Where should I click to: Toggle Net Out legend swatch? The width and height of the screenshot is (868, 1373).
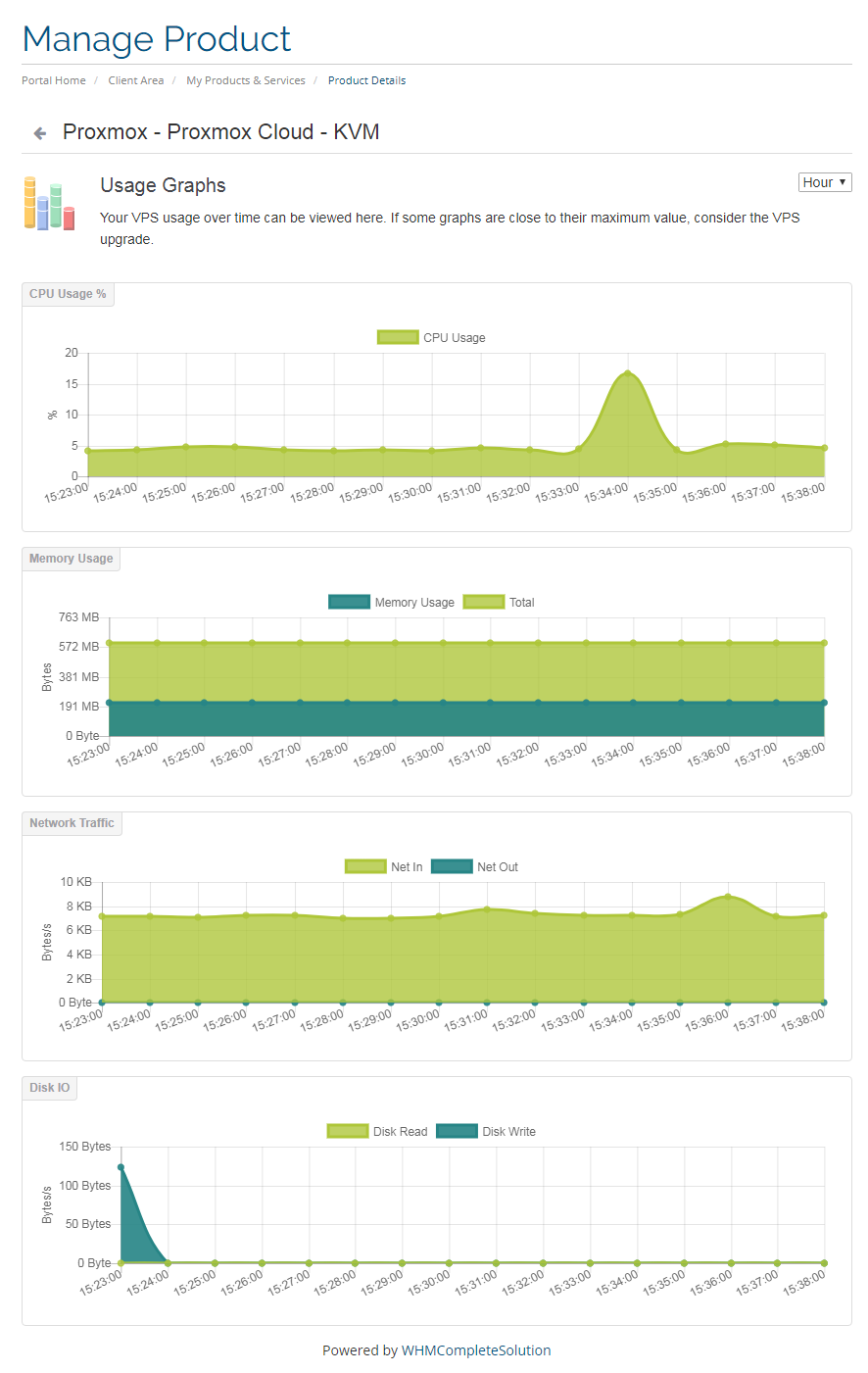coord(452,866)
